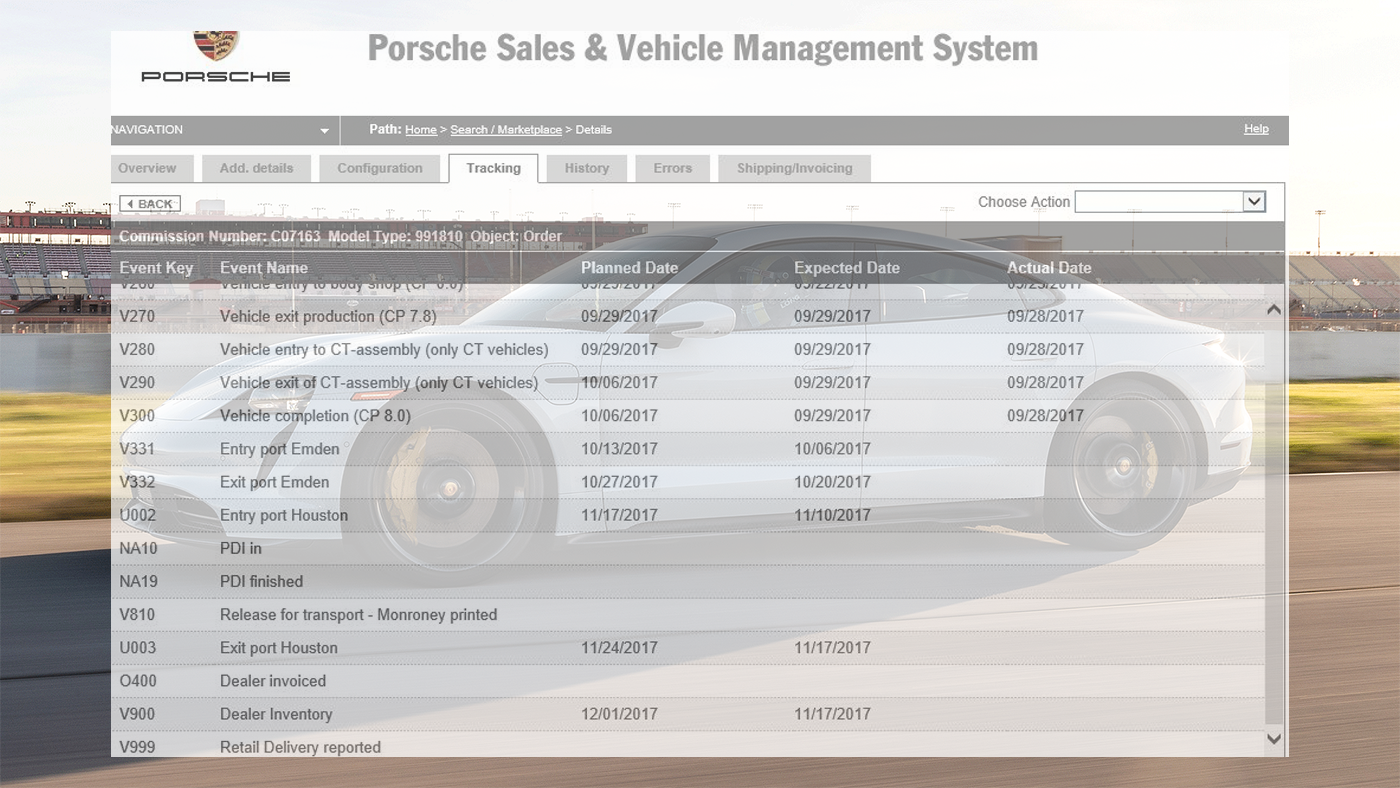Click the Actual Date column header
The width and height of the screenshot is (1400, 788).
tap(1049, 268)
